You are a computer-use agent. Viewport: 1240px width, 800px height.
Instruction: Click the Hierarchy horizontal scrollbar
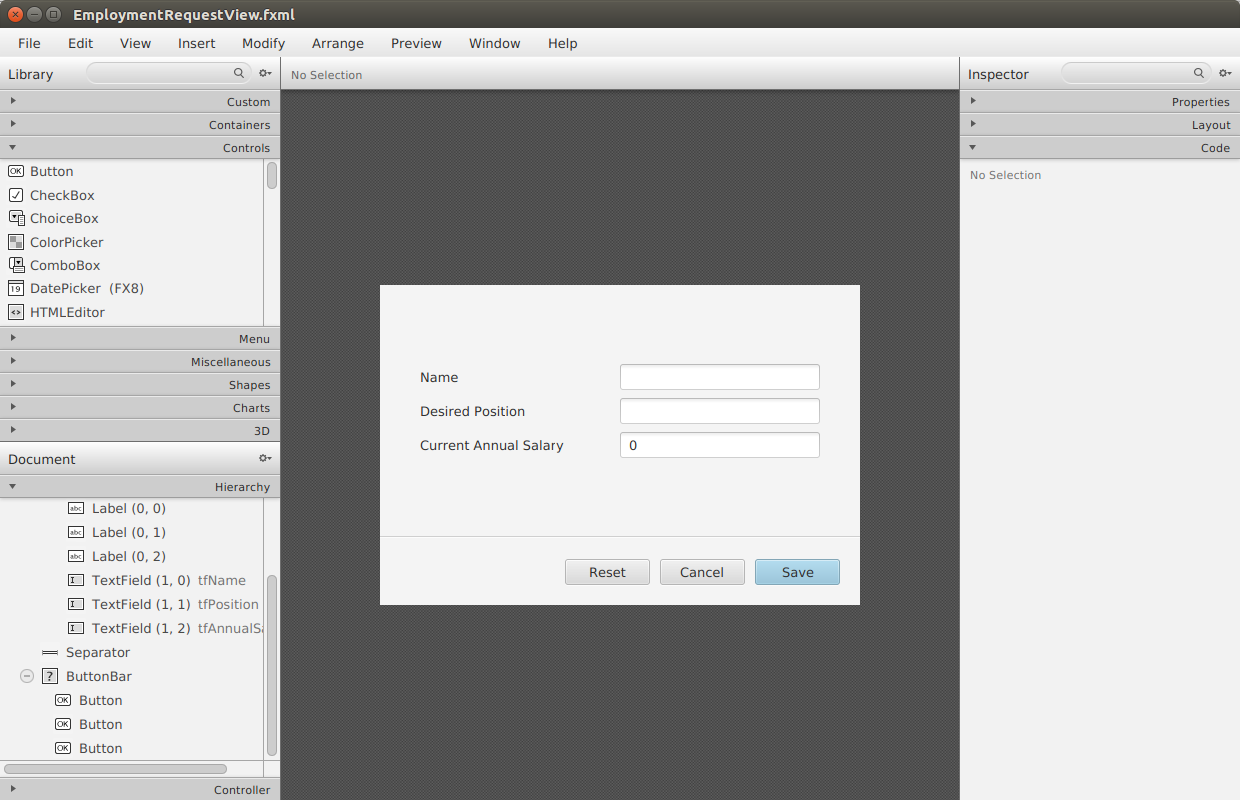(x=115, y=769)
